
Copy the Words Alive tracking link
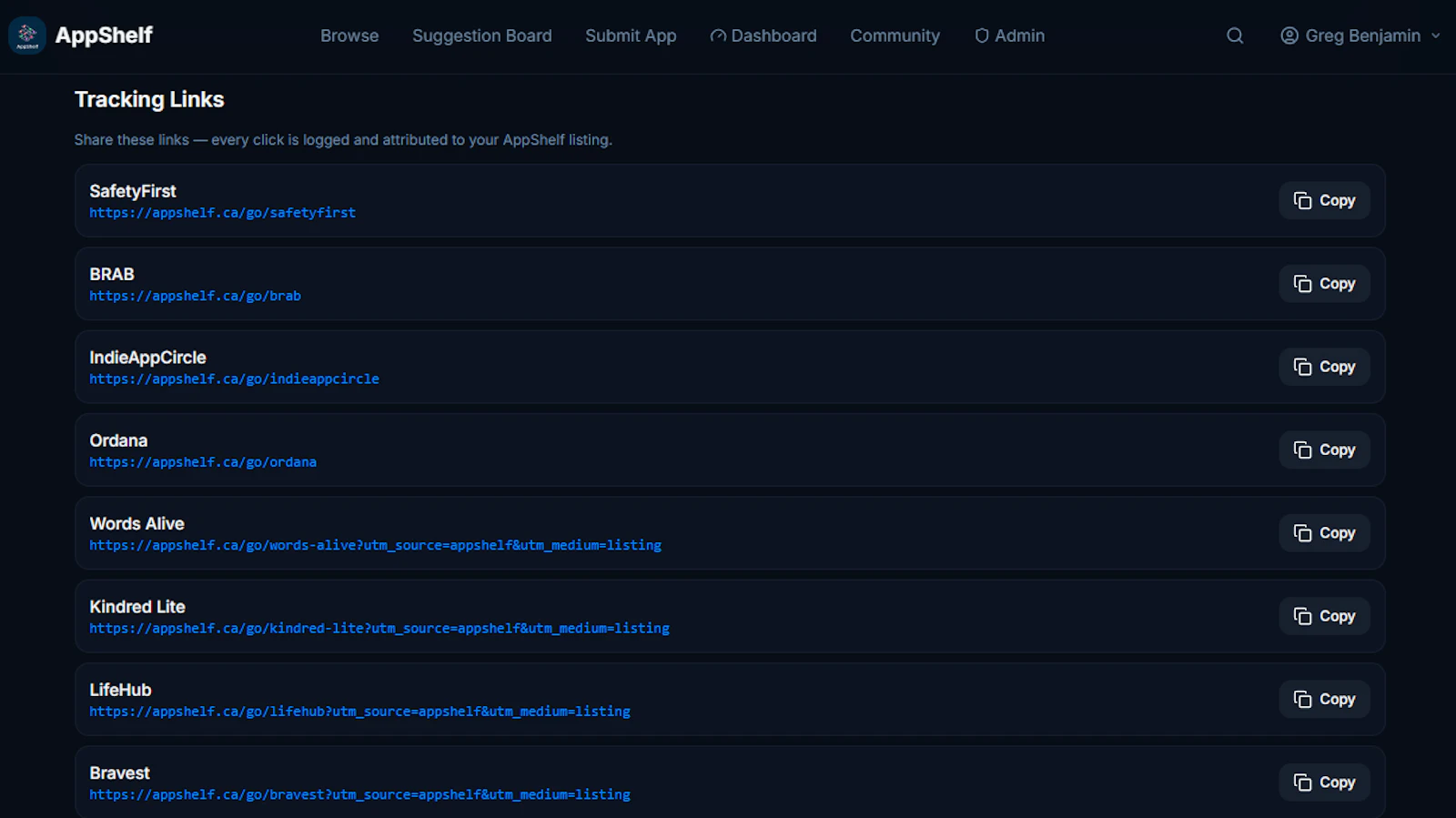(1324, 533)
